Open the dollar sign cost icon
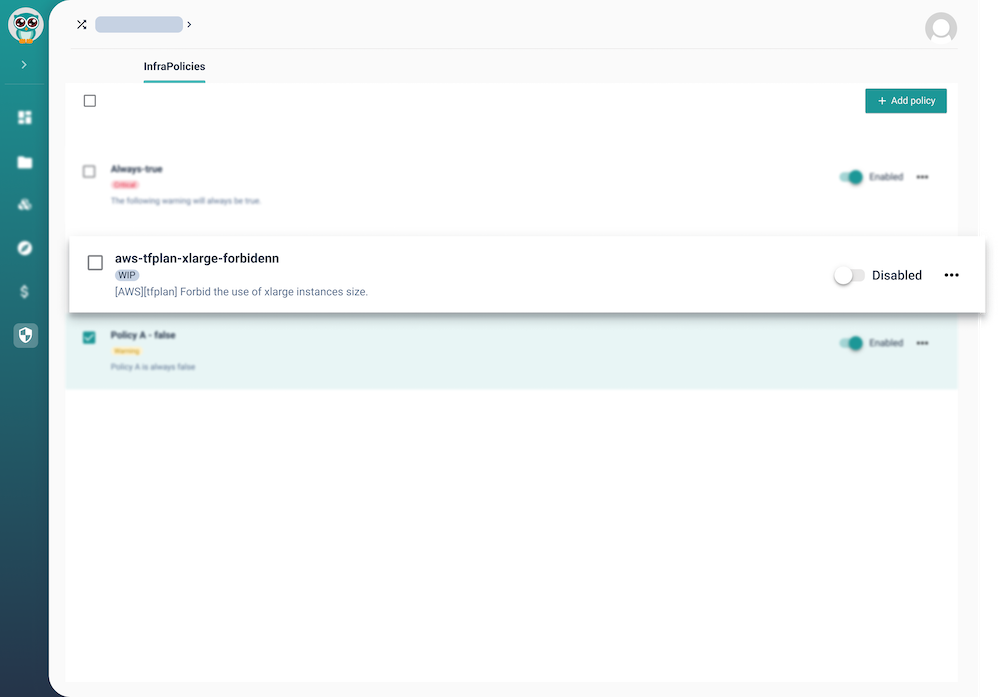The height and width of the screenshot is (697, 1000). point(25,292)
